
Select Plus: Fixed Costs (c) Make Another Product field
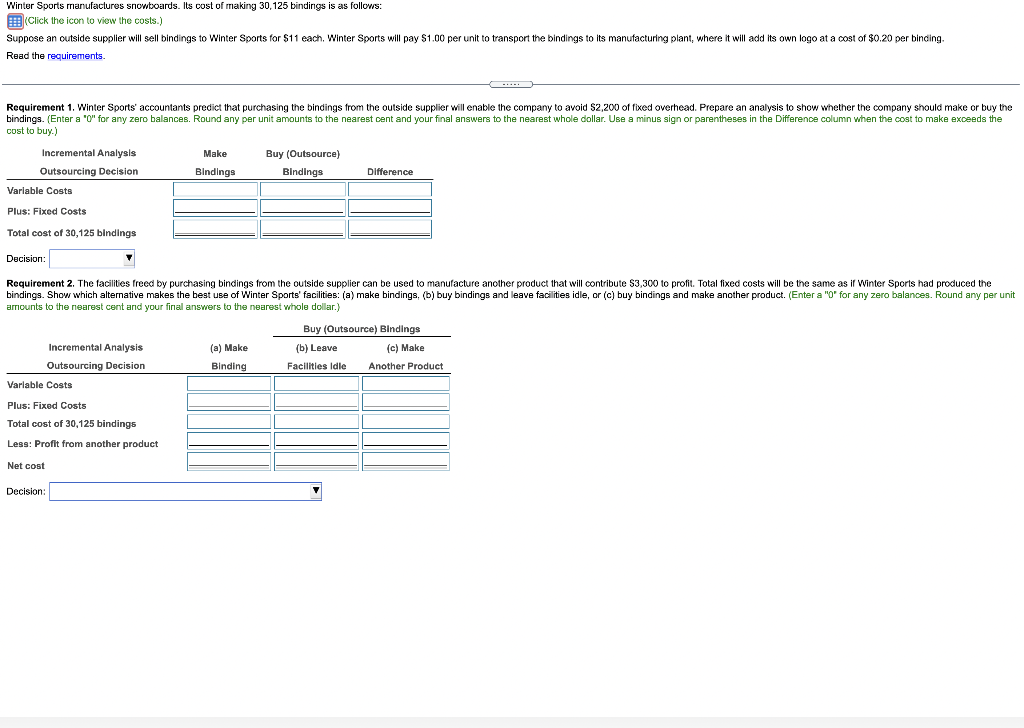click(x=406, y=402)
